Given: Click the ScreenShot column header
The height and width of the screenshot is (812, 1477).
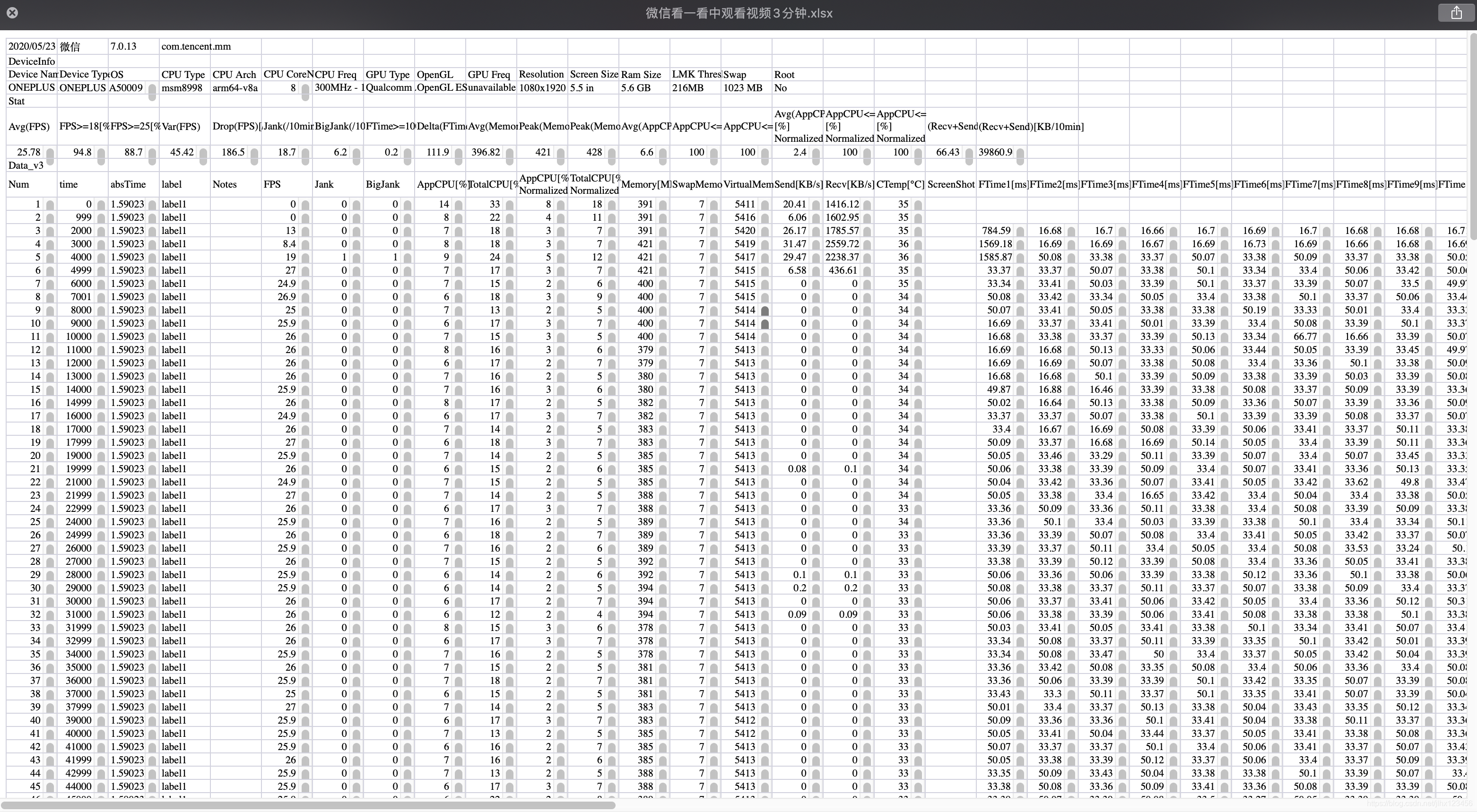Looking at the screenshot, I should pyautogui.click(x=951, y=184).
